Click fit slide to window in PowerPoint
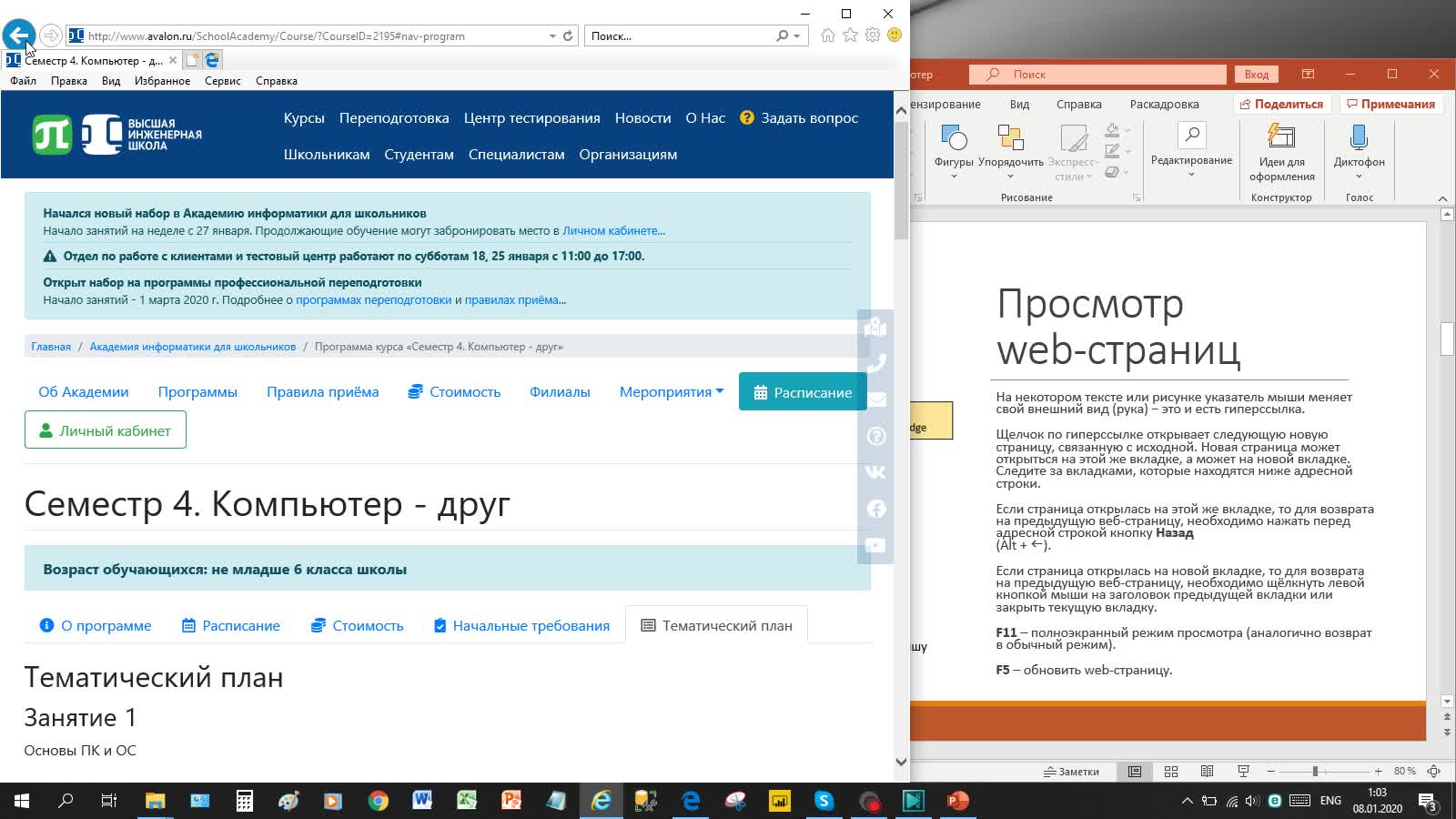Viewport: 1456px width, 819px height. click(x=1434, y=771)
